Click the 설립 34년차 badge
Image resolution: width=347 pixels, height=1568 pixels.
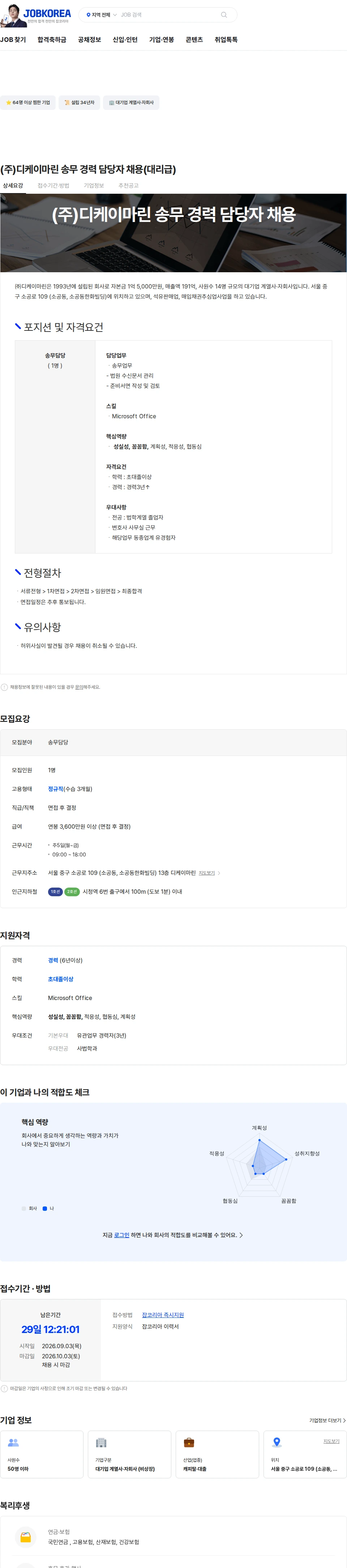click(x=79, y=102)
